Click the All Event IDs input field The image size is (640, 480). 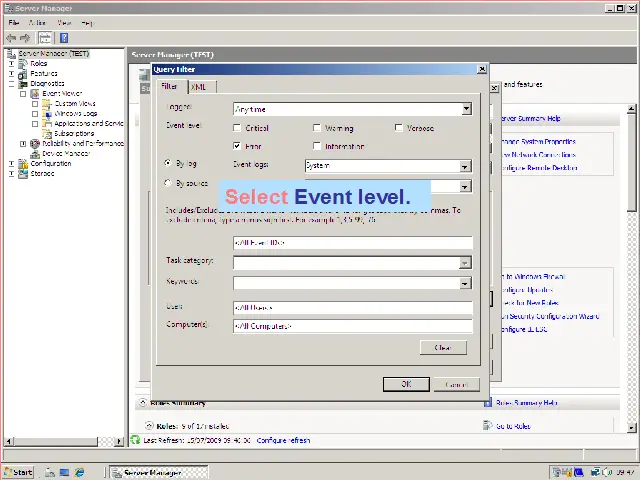click(x=352, y=243)
